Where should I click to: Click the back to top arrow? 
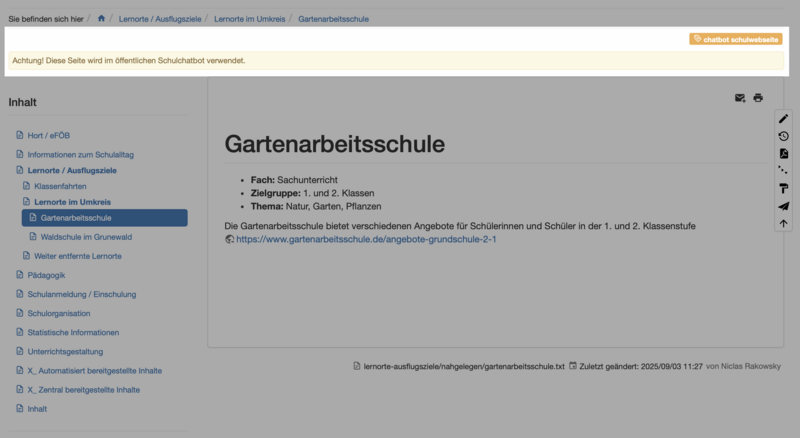tap(783, 223)
